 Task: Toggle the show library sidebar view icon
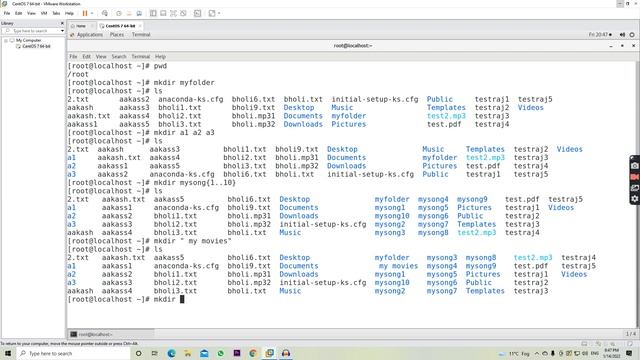click(153, 13)
